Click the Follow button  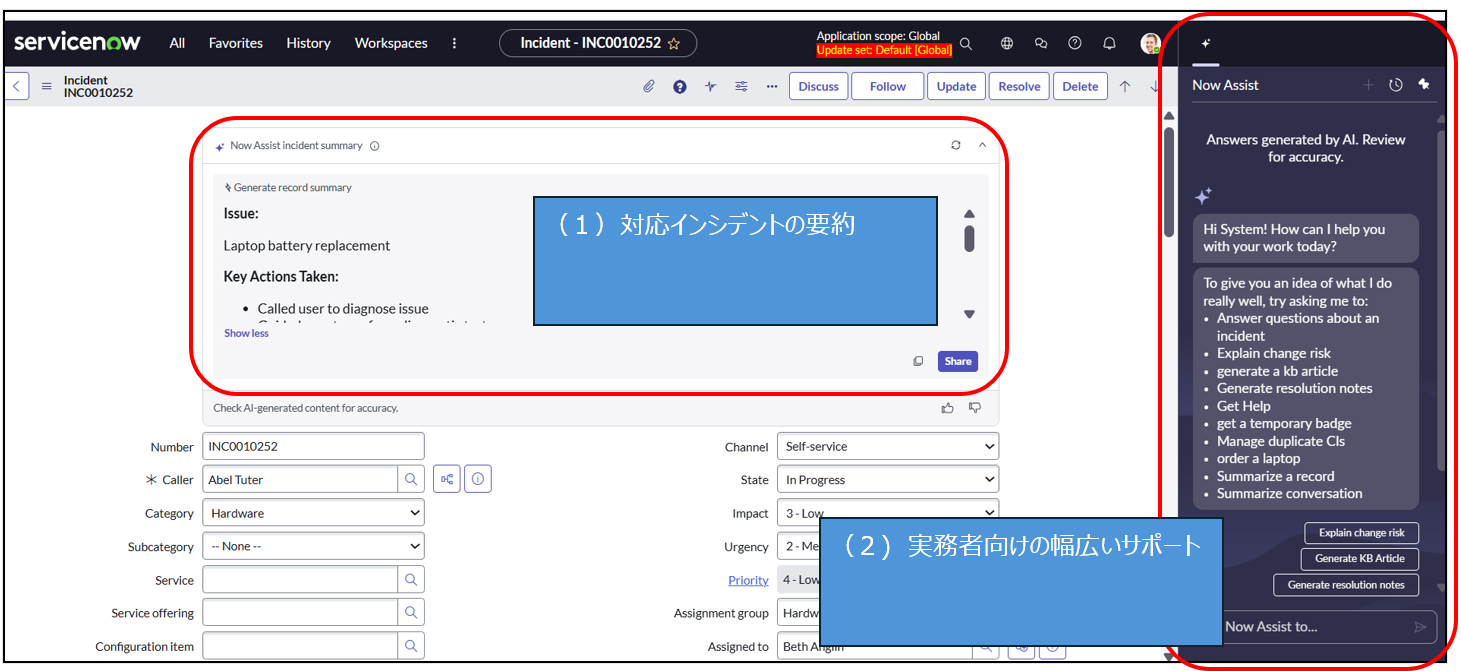tap(888, 86)
